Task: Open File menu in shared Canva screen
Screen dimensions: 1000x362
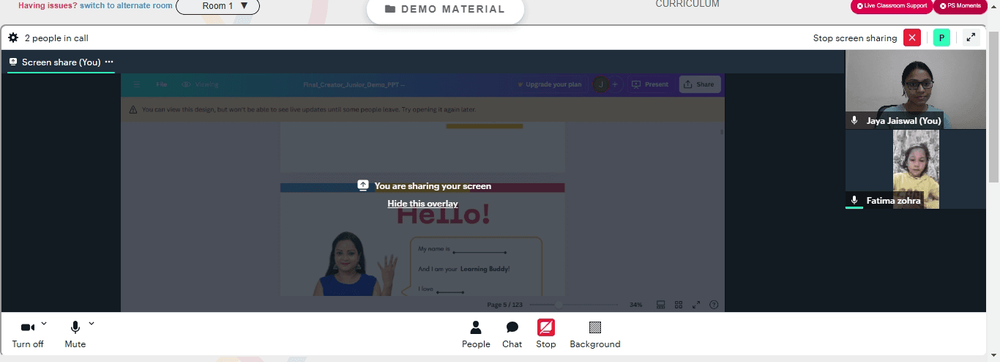Action: [162, 84]
